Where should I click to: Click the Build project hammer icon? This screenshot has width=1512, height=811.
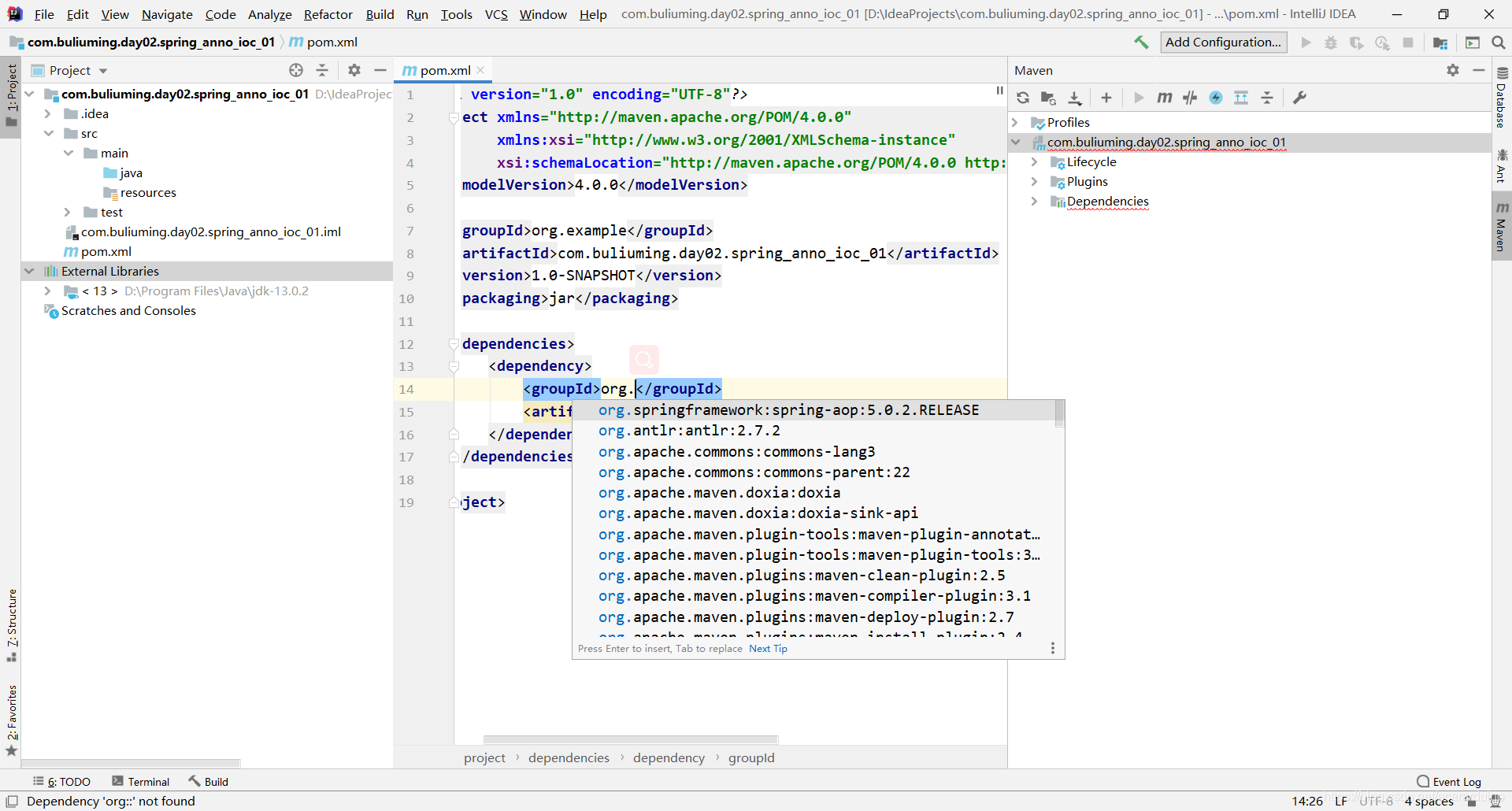(x=1141, y=43)
